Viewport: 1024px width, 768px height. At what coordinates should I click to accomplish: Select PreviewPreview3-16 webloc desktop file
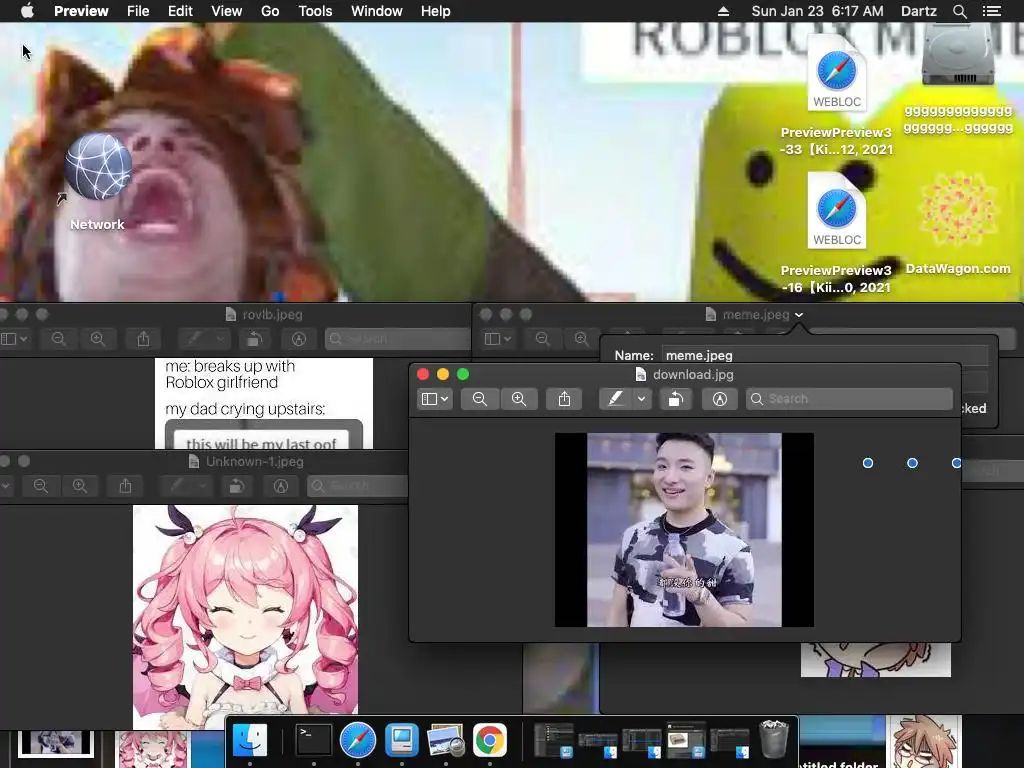click(x=837, y=234)
